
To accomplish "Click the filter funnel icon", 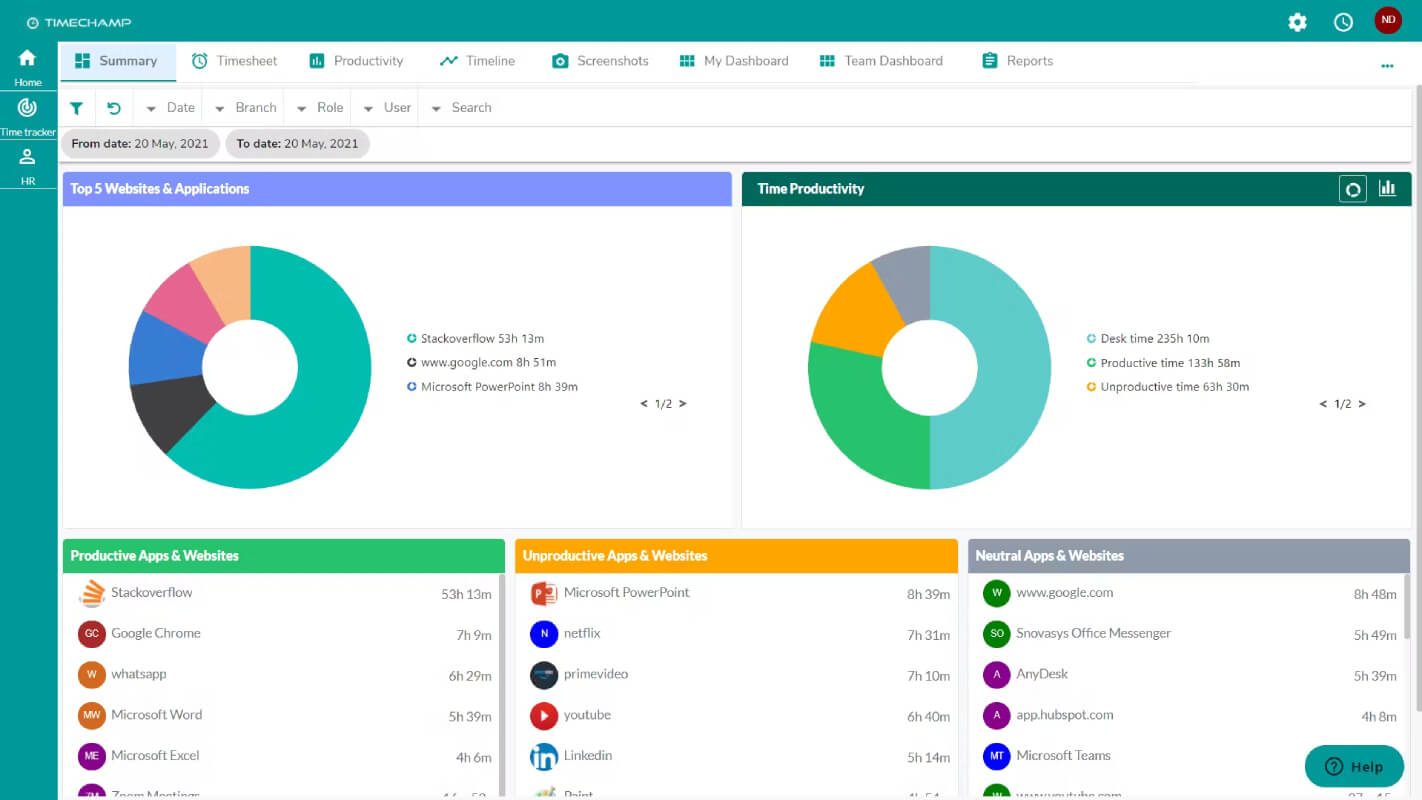I will tap(76, 108).
